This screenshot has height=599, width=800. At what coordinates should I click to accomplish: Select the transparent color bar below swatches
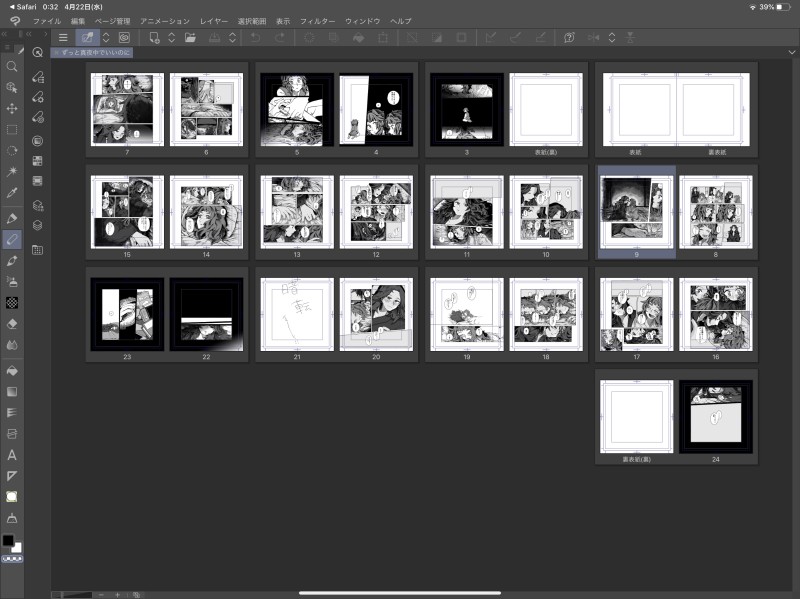[x=12, y=559]
